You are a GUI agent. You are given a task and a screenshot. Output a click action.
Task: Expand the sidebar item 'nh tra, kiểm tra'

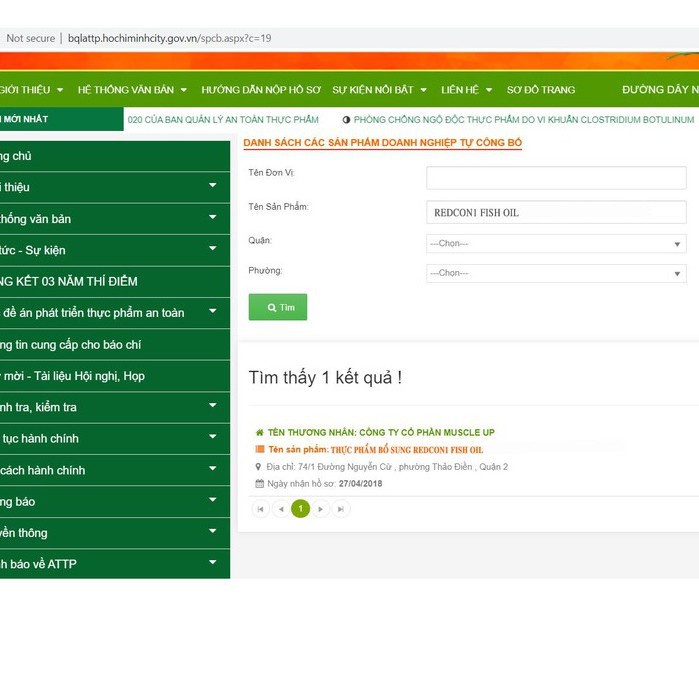tap(115, 407)
